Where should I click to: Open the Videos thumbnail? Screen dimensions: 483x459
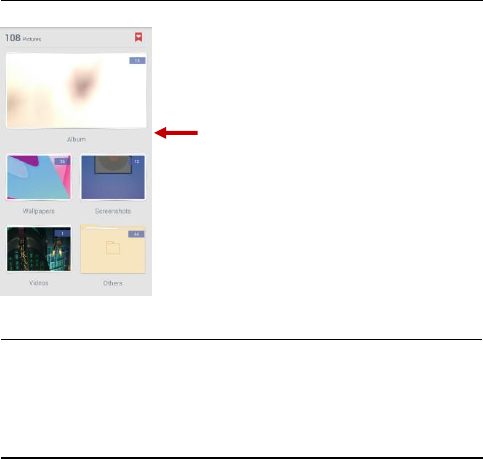[x=39, y=249]
